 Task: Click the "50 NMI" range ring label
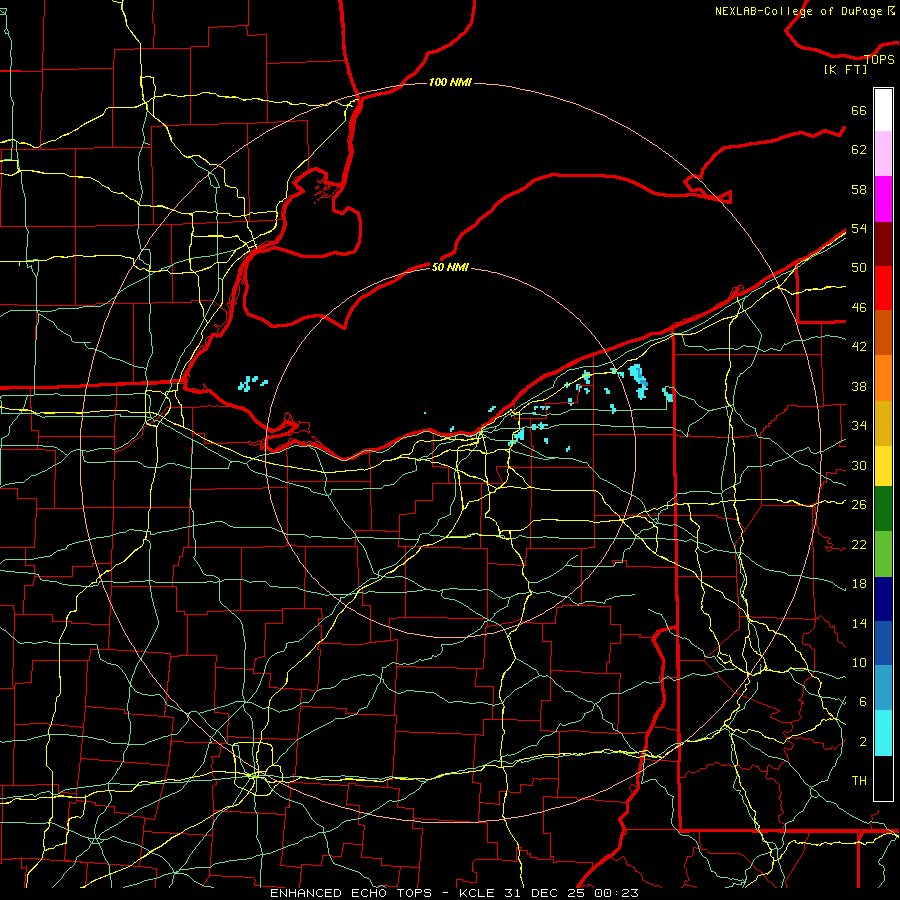pyautogui.click(x=450, y=267)
